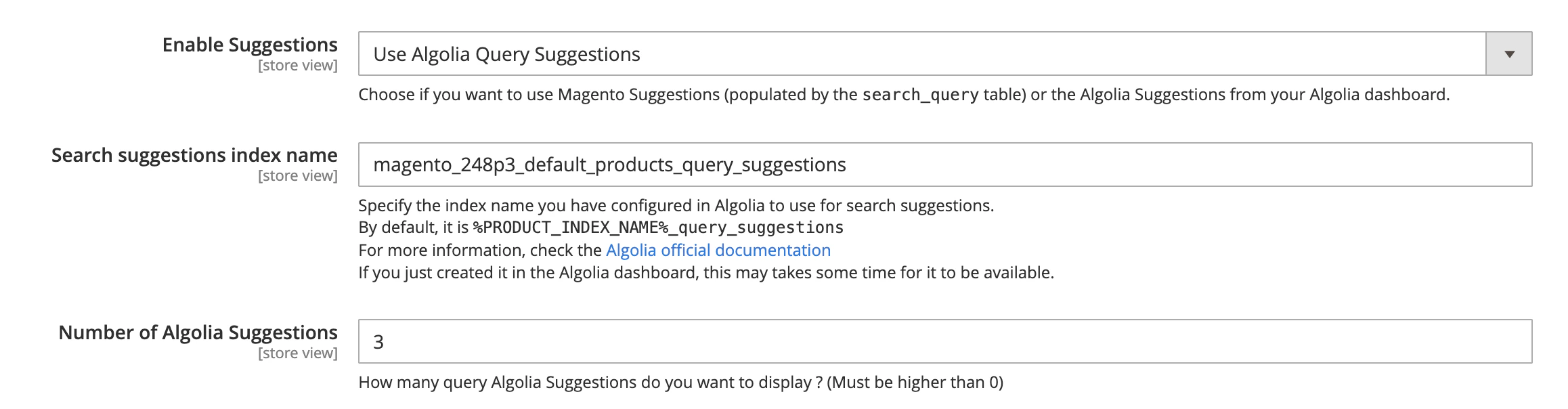Click the dropdown arrow beside Use Algolia Query Suggestions
The height and width of the screenshot is (409, 1568).
point(1510,52)
